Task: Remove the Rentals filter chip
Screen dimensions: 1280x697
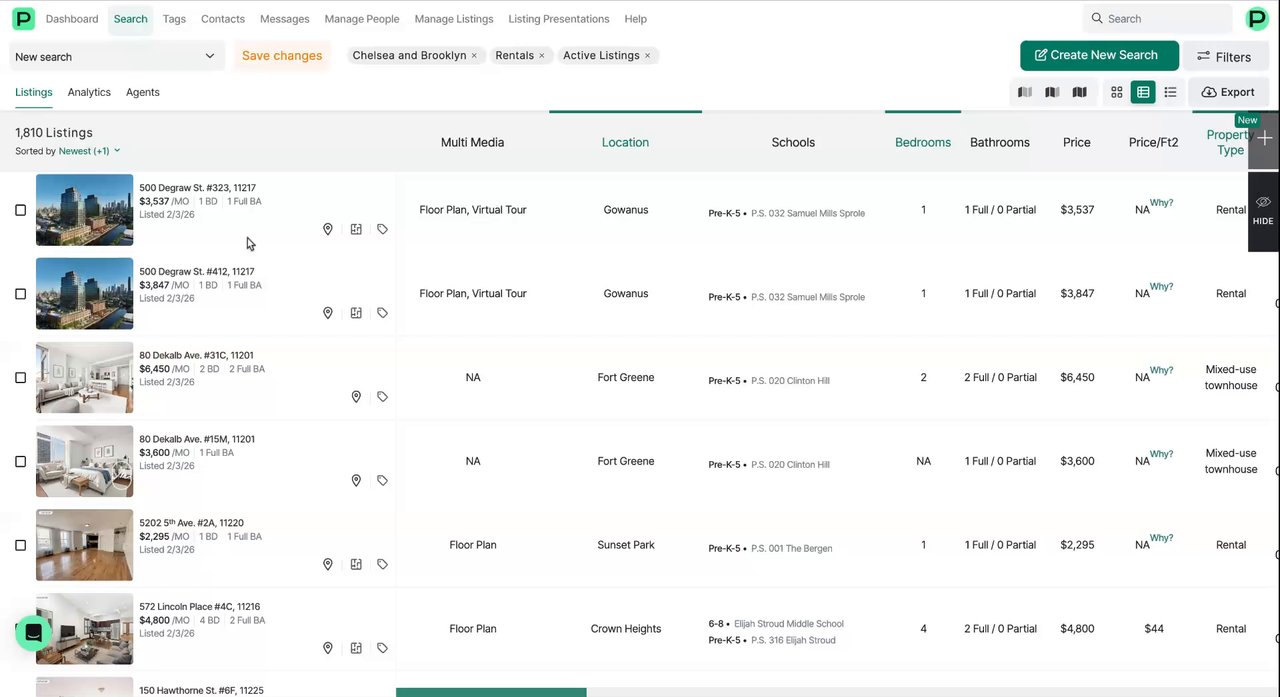Action: pos(542,56)
